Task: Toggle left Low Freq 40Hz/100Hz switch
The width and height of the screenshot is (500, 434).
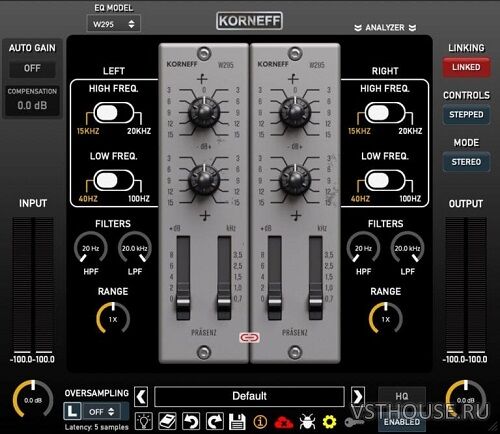Action: [x=114, y=180]
